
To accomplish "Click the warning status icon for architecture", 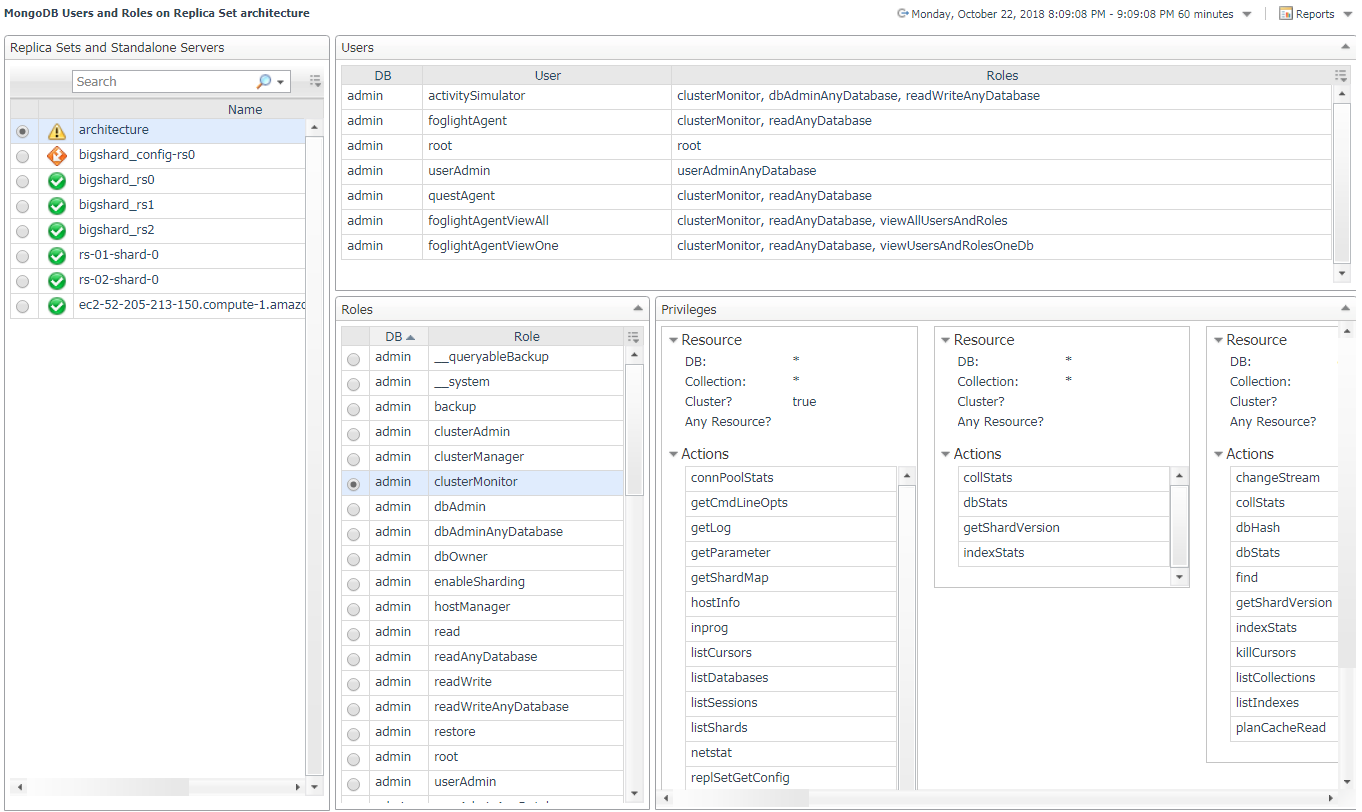I will 57,131.
